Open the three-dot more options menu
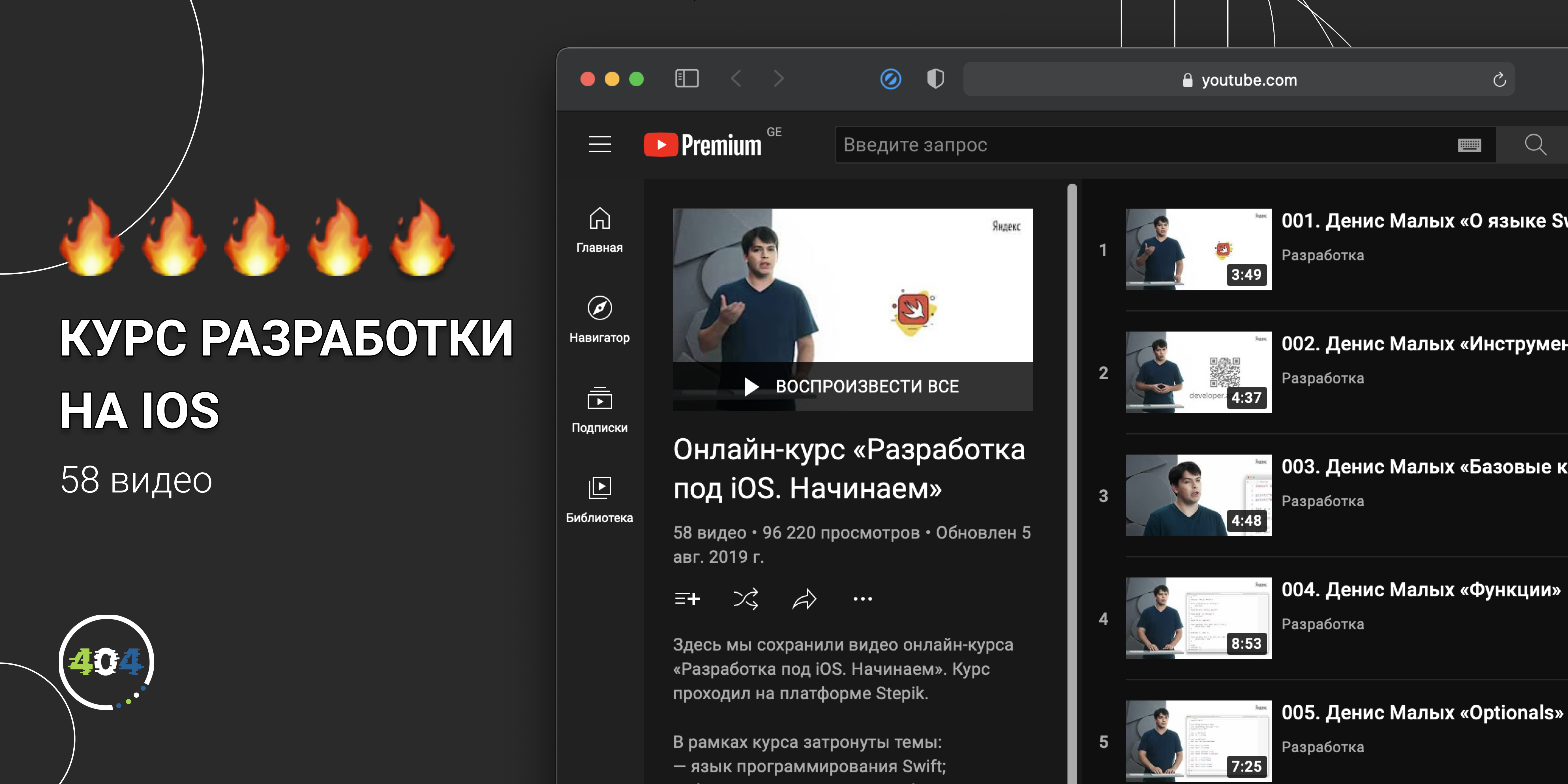This screenshot has width=1568, height=784. (x=862, y=599)
